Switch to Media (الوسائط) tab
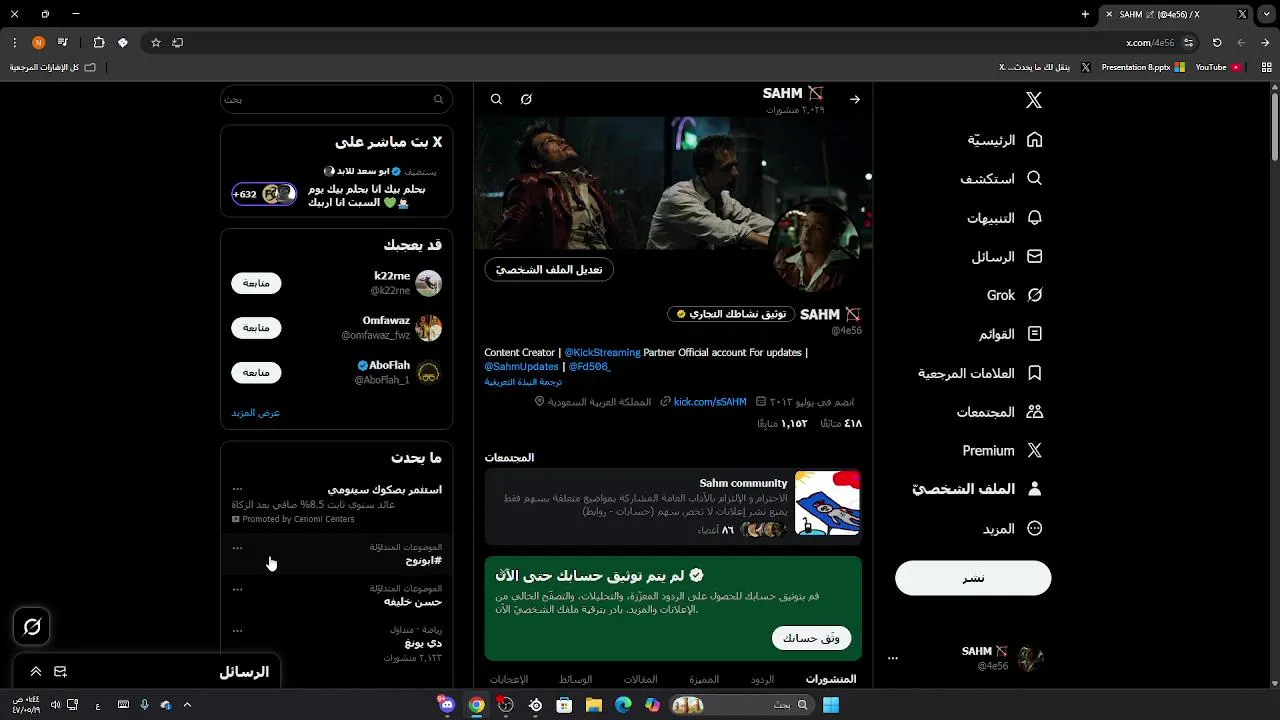 click(576, 679)
